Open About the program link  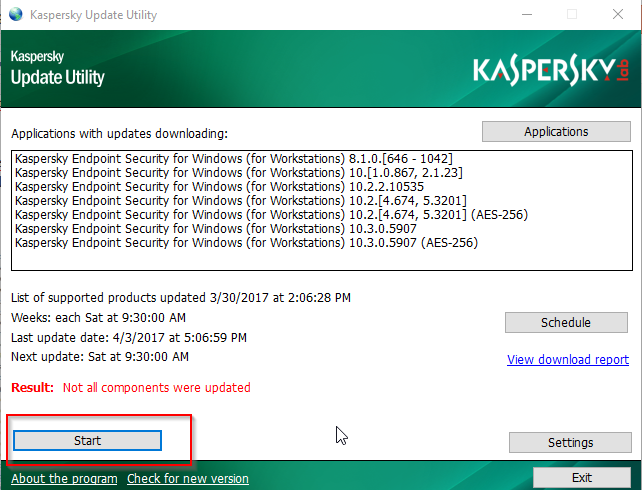pyautogui.click(x=64, y=479)
